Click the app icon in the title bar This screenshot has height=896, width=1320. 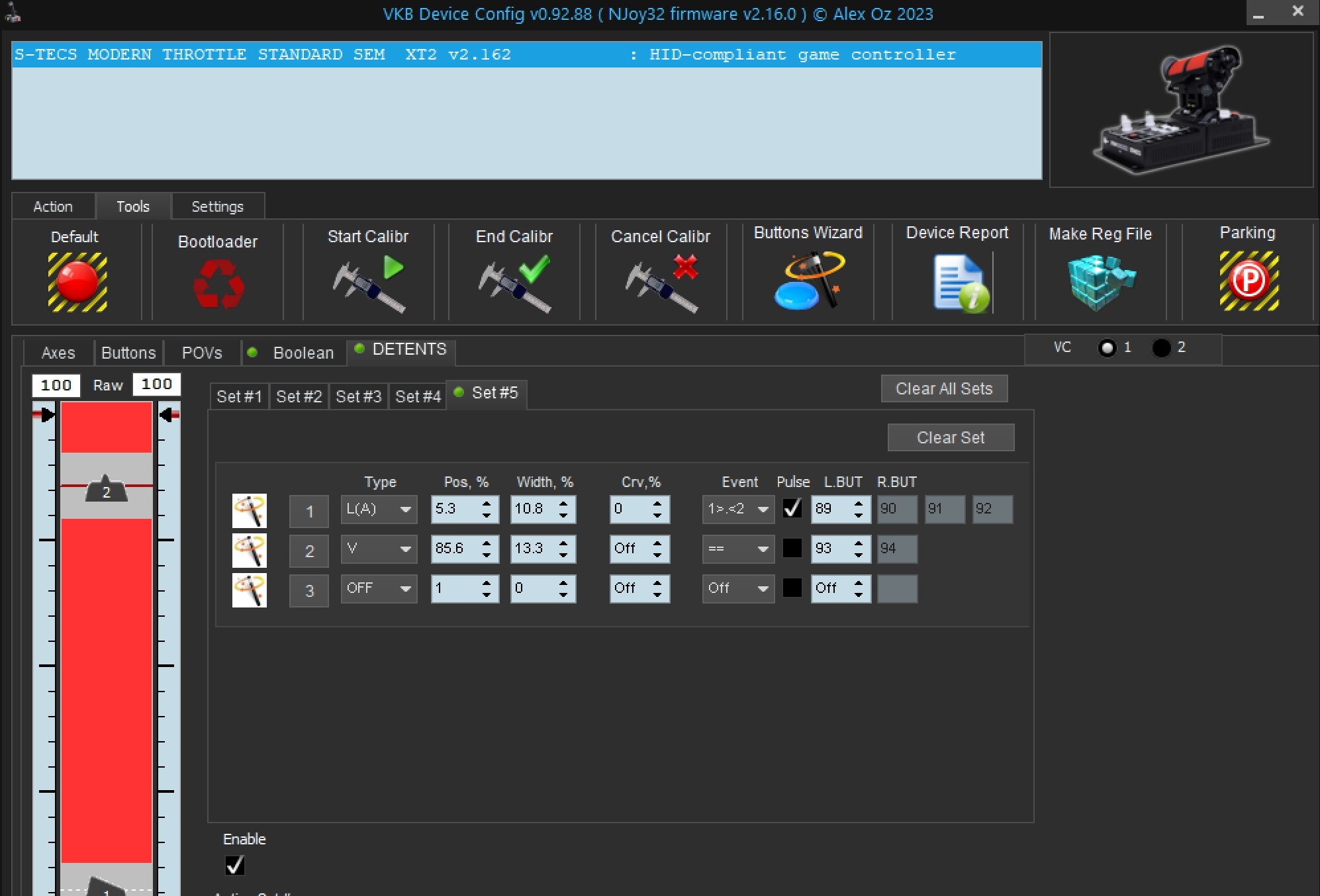click(12, 12)
